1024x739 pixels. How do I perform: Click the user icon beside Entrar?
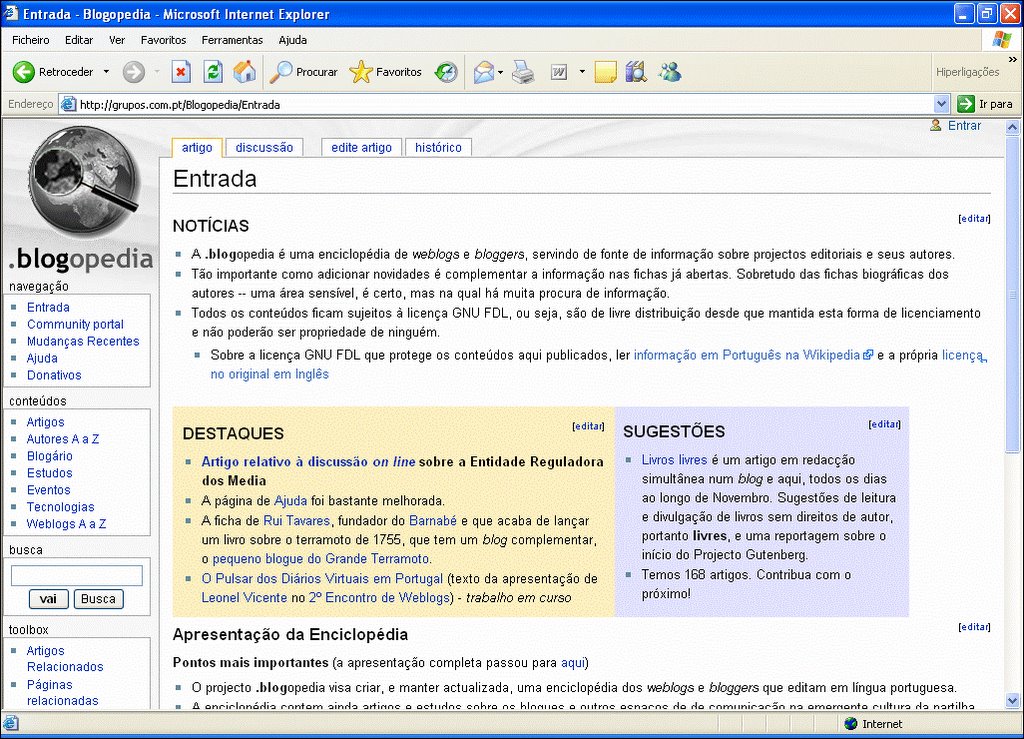click(x=936, y=125)
